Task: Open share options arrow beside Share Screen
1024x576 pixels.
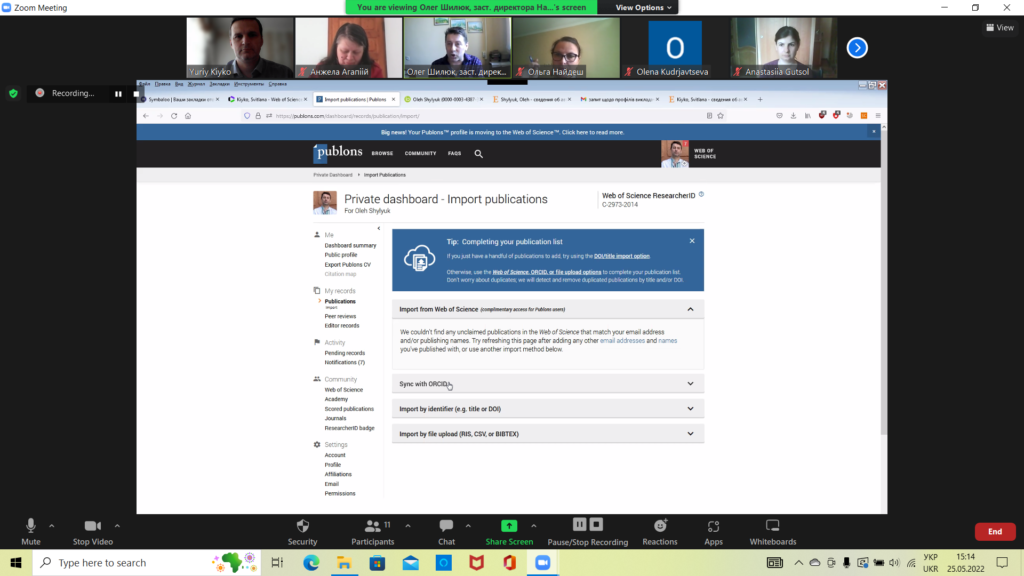Action: 534,526
